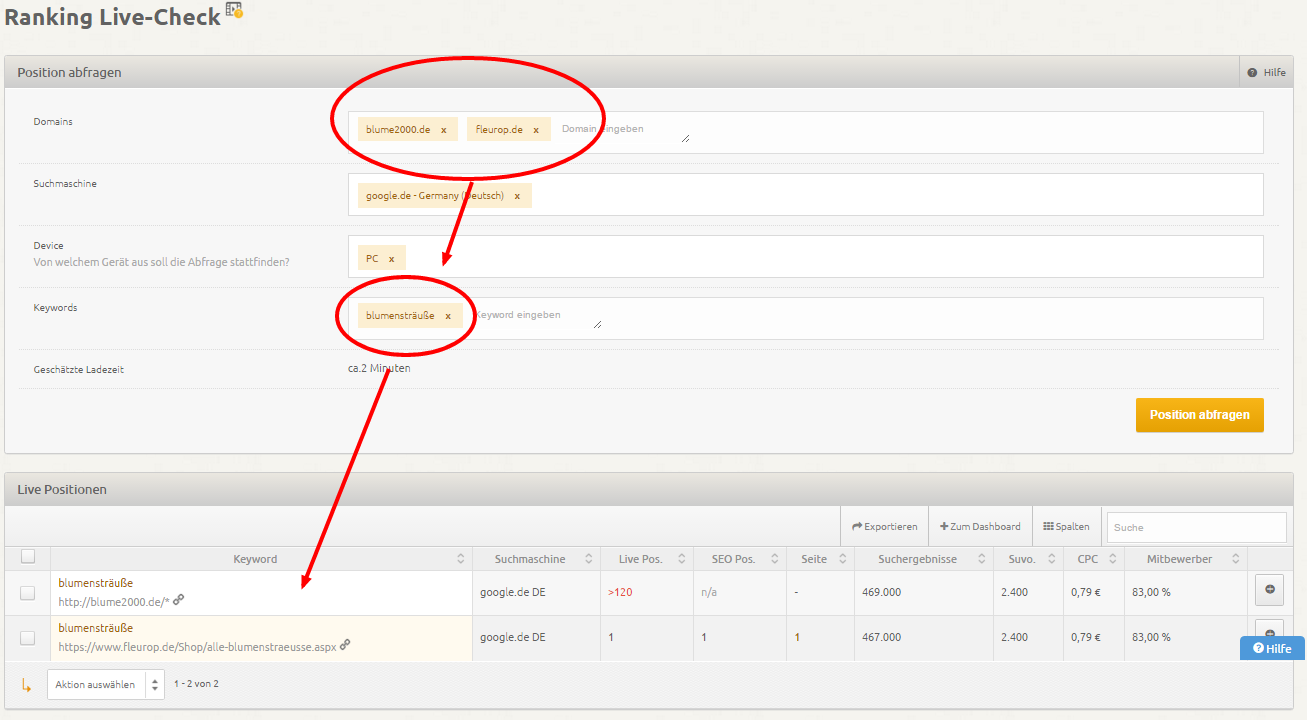Remove the blume2000.de domain tag
This screenshot has width=1307, height=720.
click(x=444, y=130)
